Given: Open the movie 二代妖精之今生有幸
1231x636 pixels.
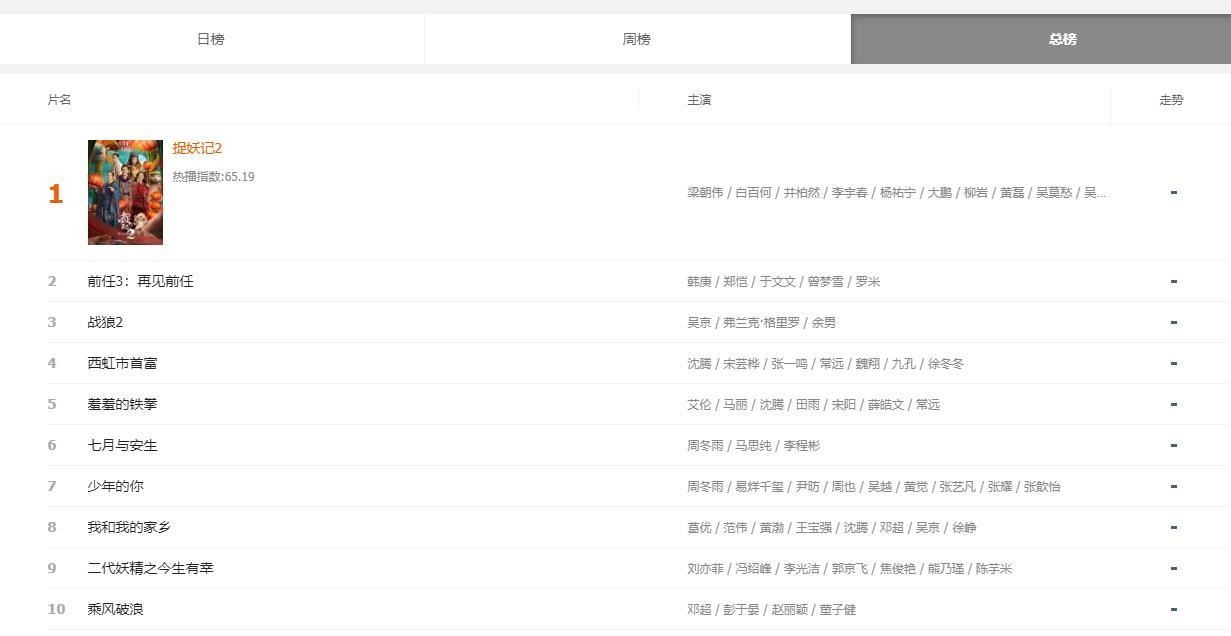Looking at the screenshot, I should pos(150,569).
